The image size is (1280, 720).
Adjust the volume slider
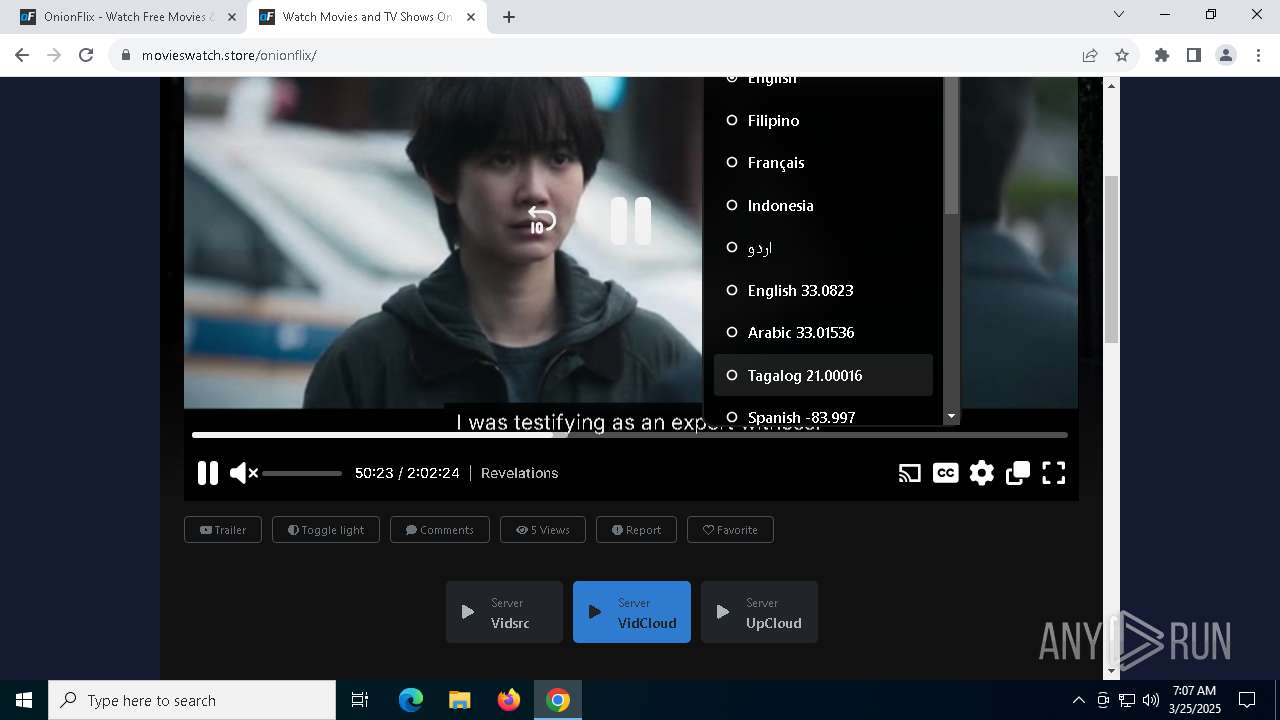[x=302, y=473]
